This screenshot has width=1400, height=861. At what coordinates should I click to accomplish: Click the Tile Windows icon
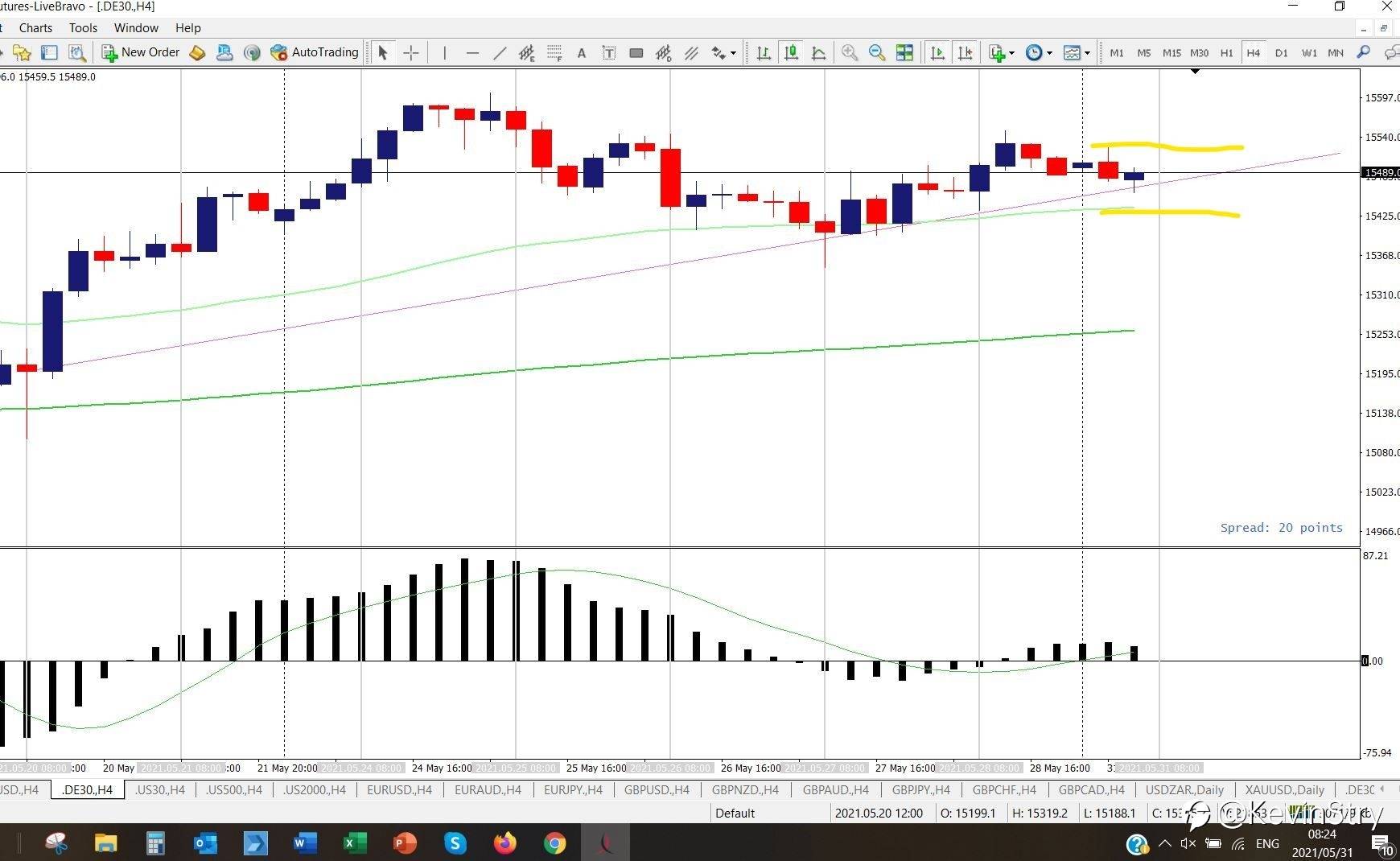tap(904, 53)
